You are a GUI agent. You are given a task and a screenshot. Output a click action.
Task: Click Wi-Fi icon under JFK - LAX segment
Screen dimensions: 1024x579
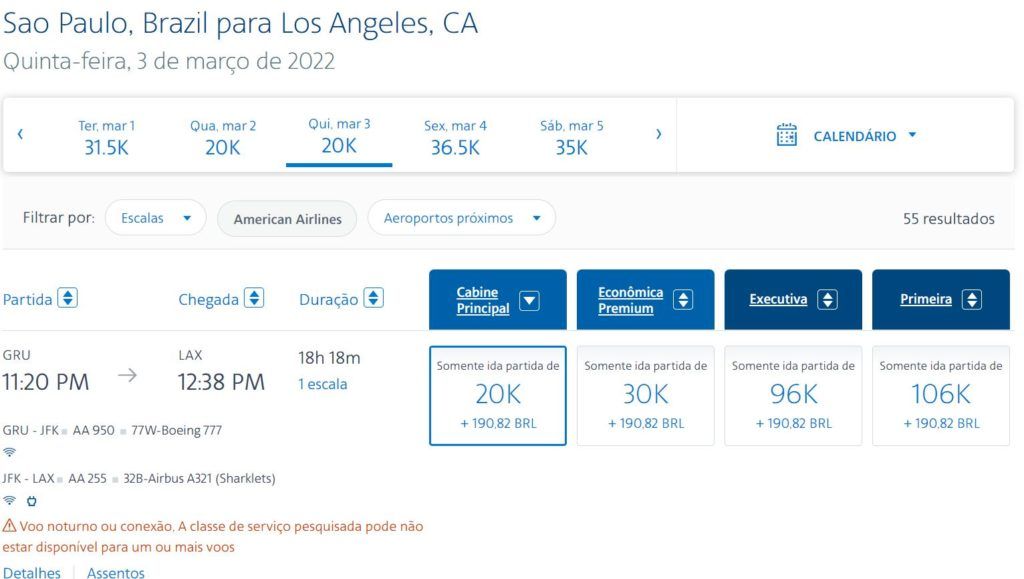pos(9,501)
